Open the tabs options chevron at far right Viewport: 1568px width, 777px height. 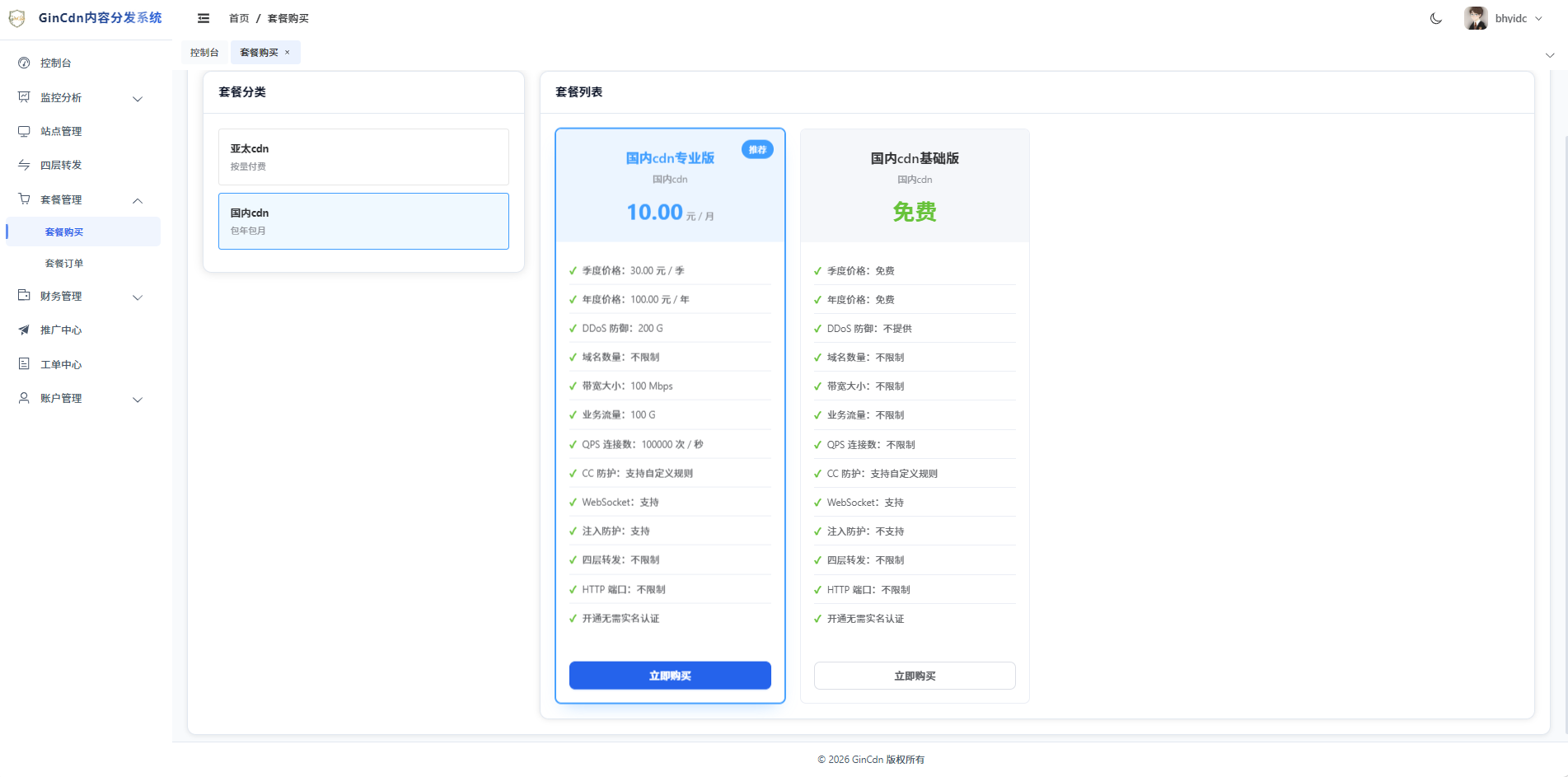(1550, 55)
